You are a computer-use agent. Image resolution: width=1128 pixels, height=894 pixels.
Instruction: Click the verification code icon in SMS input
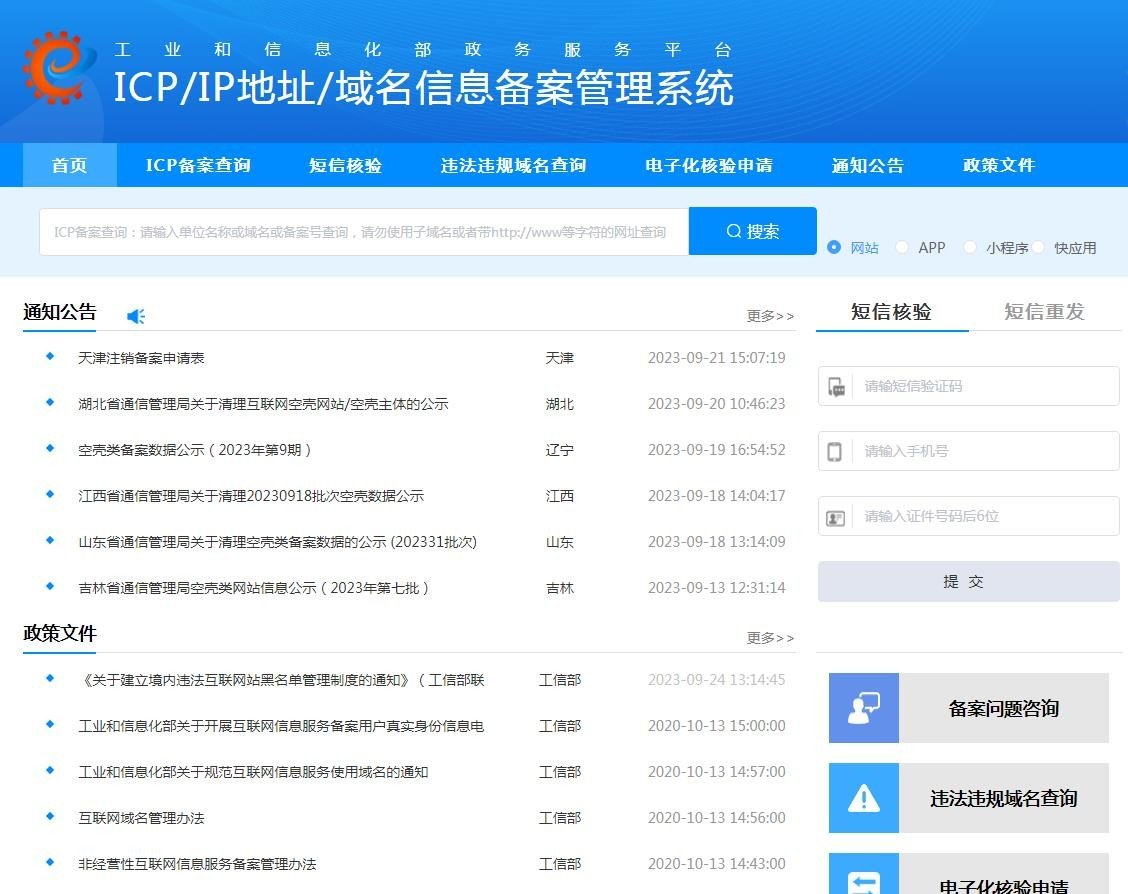pyautogui.click(x=838, y=386)
